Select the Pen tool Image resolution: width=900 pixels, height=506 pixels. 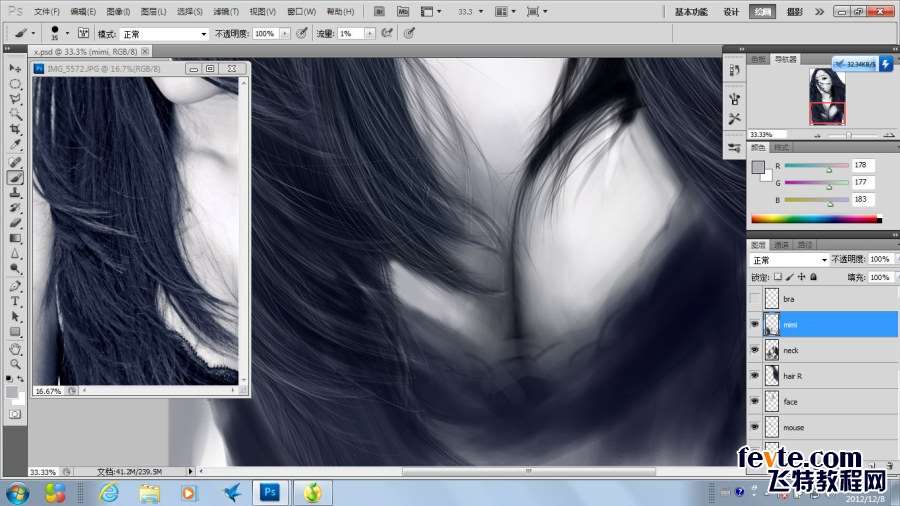click(15, 286)
